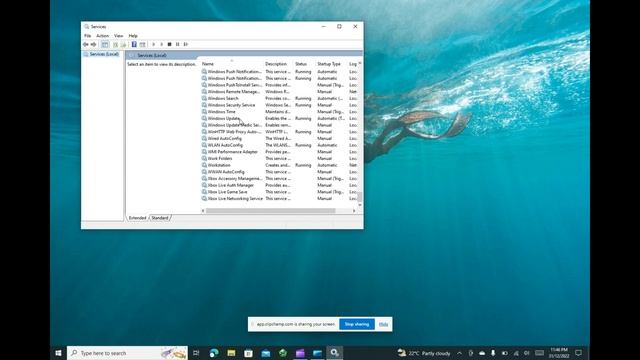Viewport: 640px width, 360px height.
Task: Click the Stop sharing button
Action: [x=357, y=324]
